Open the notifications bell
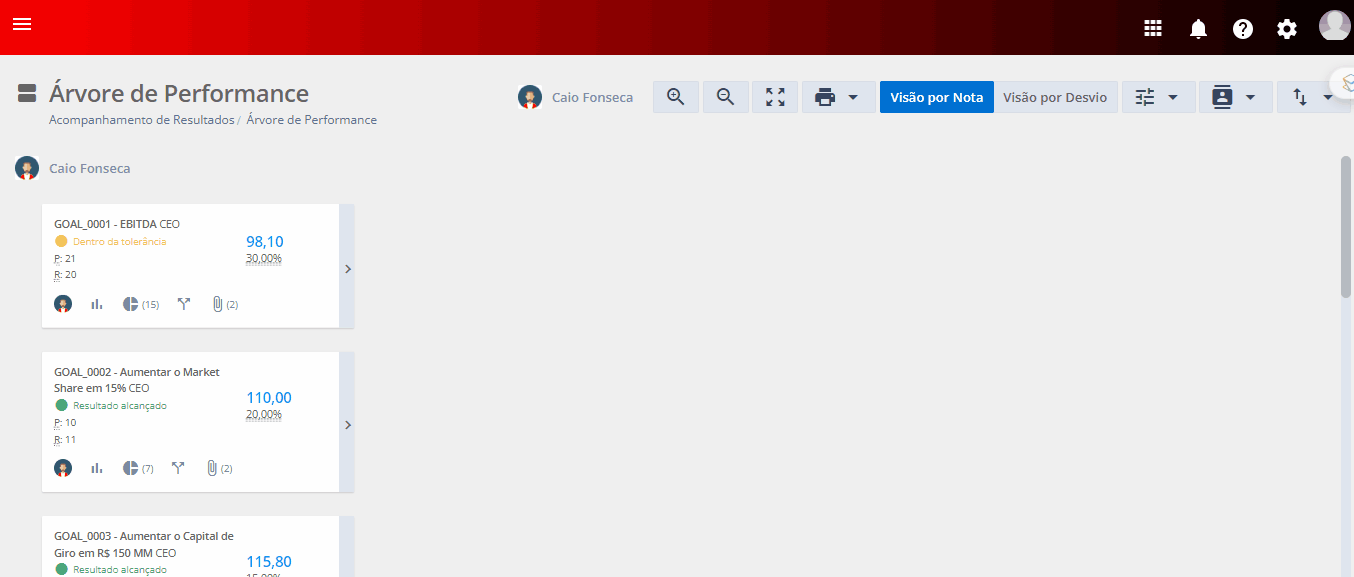1354x577 pixels. [1198, 29]
